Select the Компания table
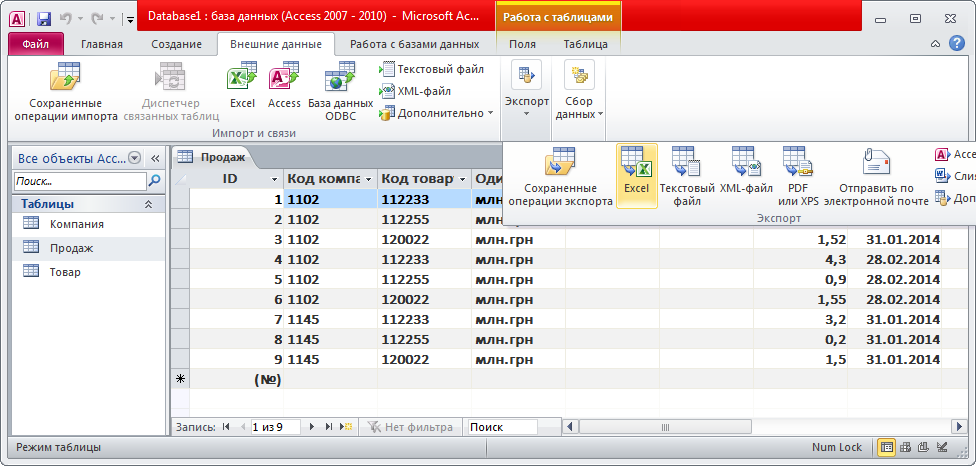The height and width of the screenshot is (466, 976). 88,224
